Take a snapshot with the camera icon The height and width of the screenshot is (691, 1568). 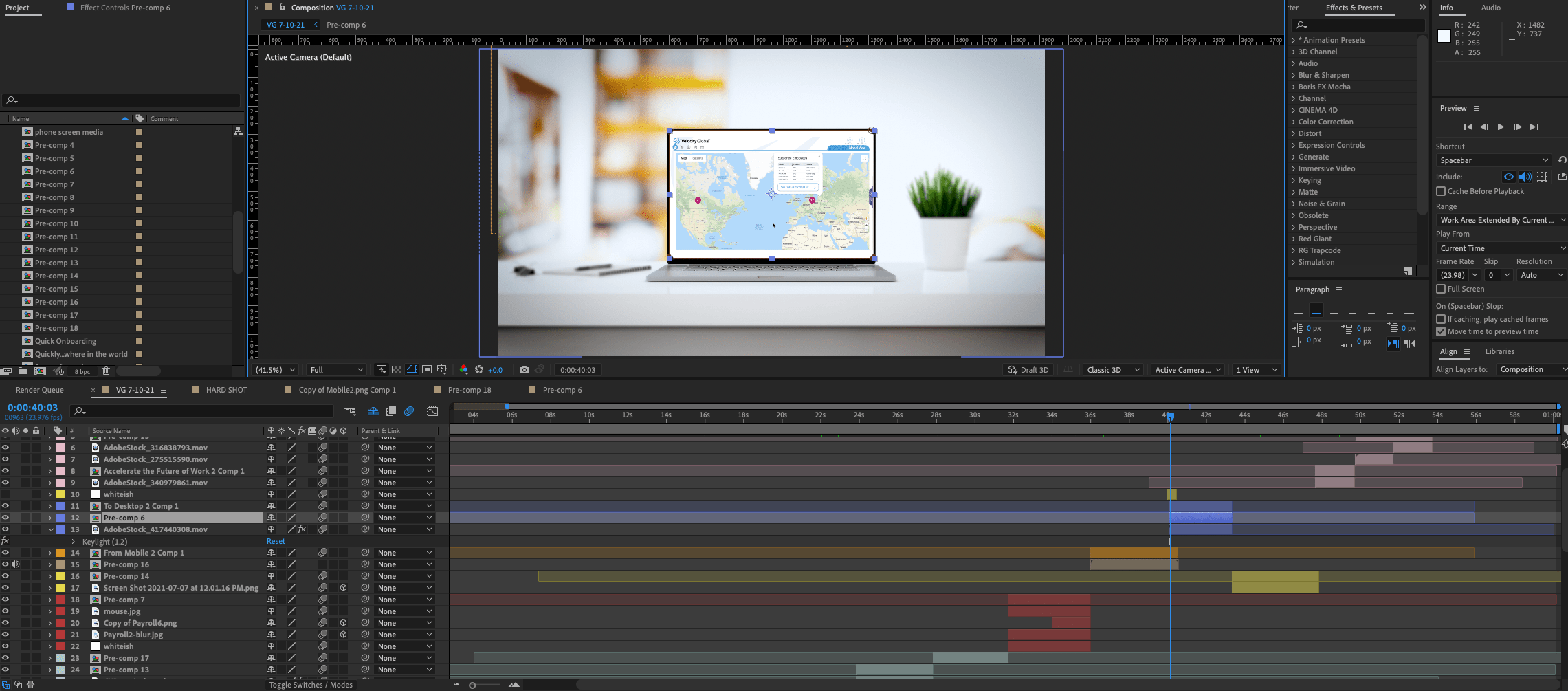(524, 370)
